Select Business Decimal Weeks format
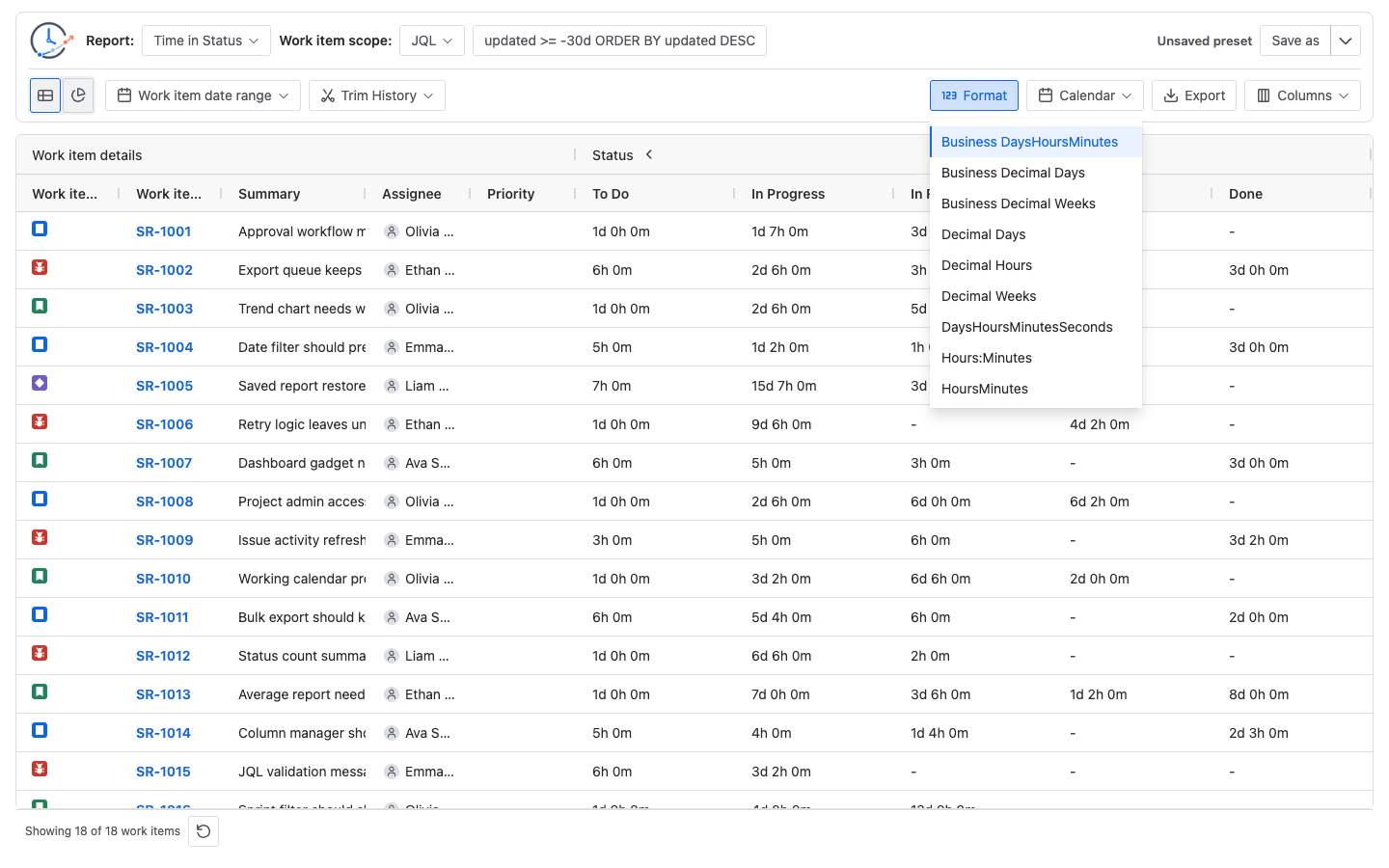 (1036, 203)
